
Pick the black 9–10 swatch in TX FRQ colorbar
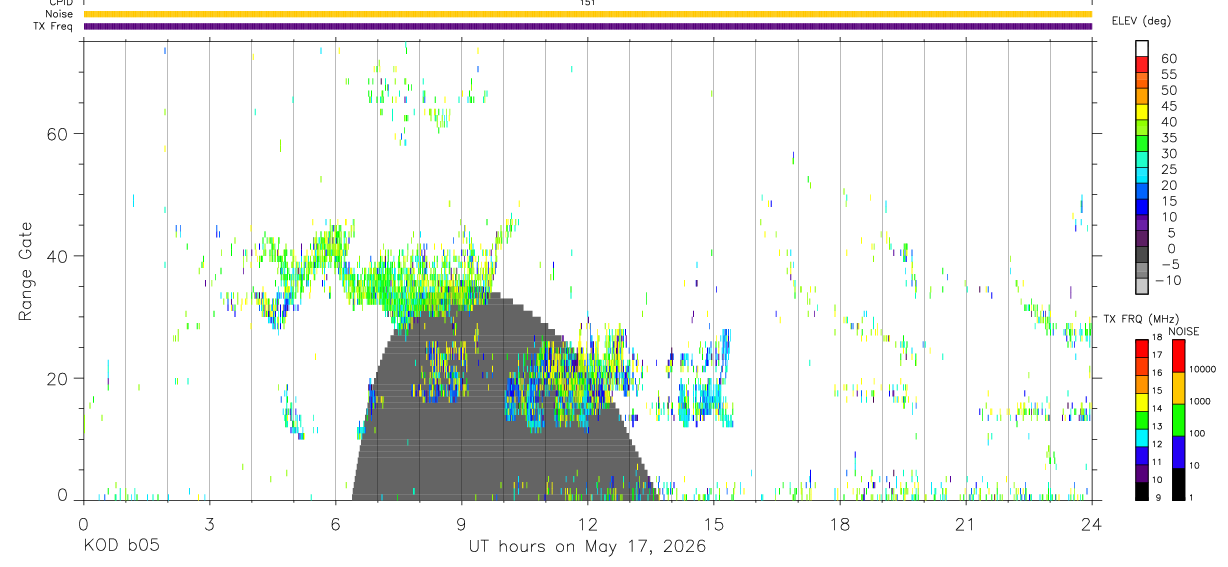[x=1141, y=492]
